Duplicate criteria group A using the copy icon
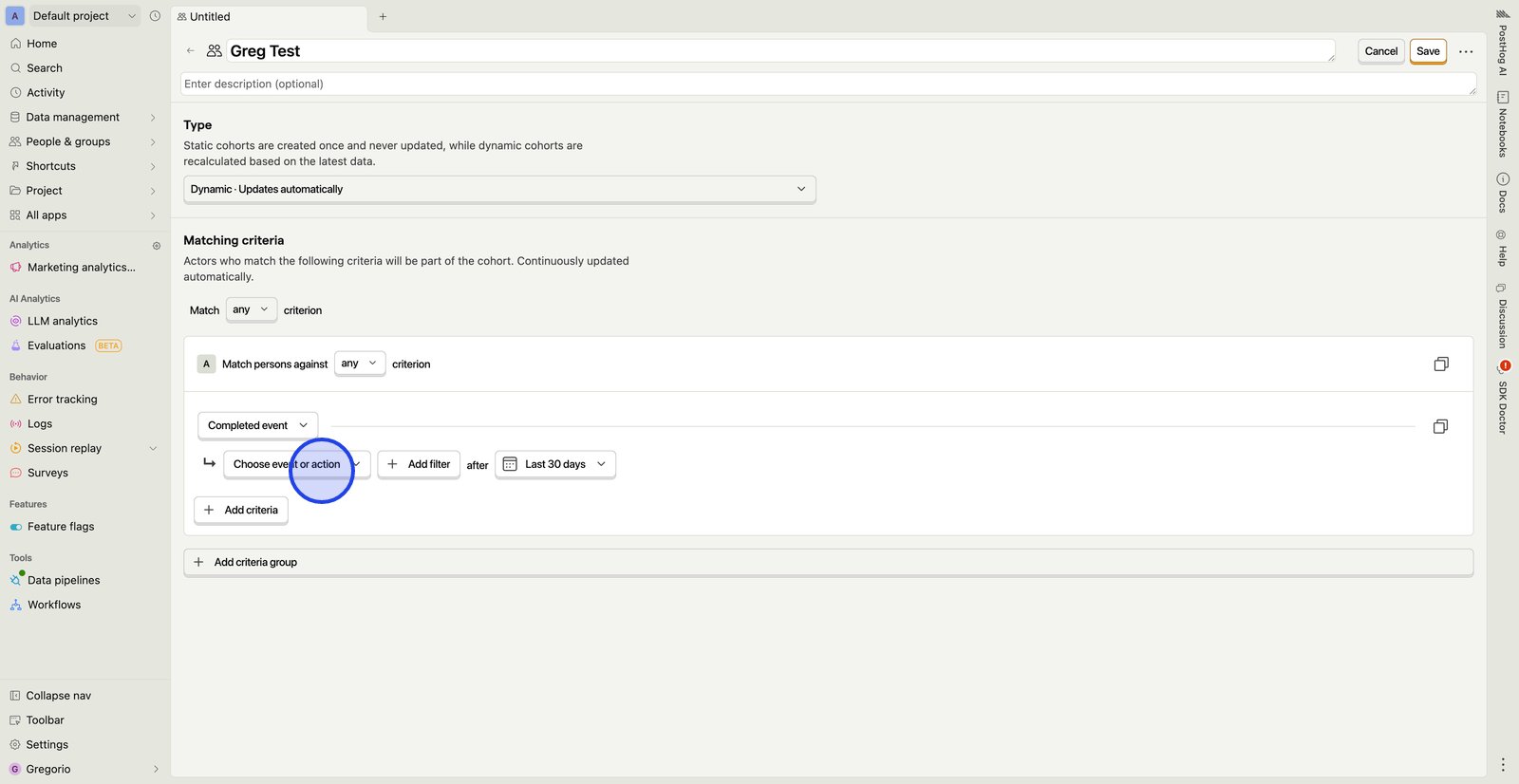1519x784 pixels. pos(1440,364)
